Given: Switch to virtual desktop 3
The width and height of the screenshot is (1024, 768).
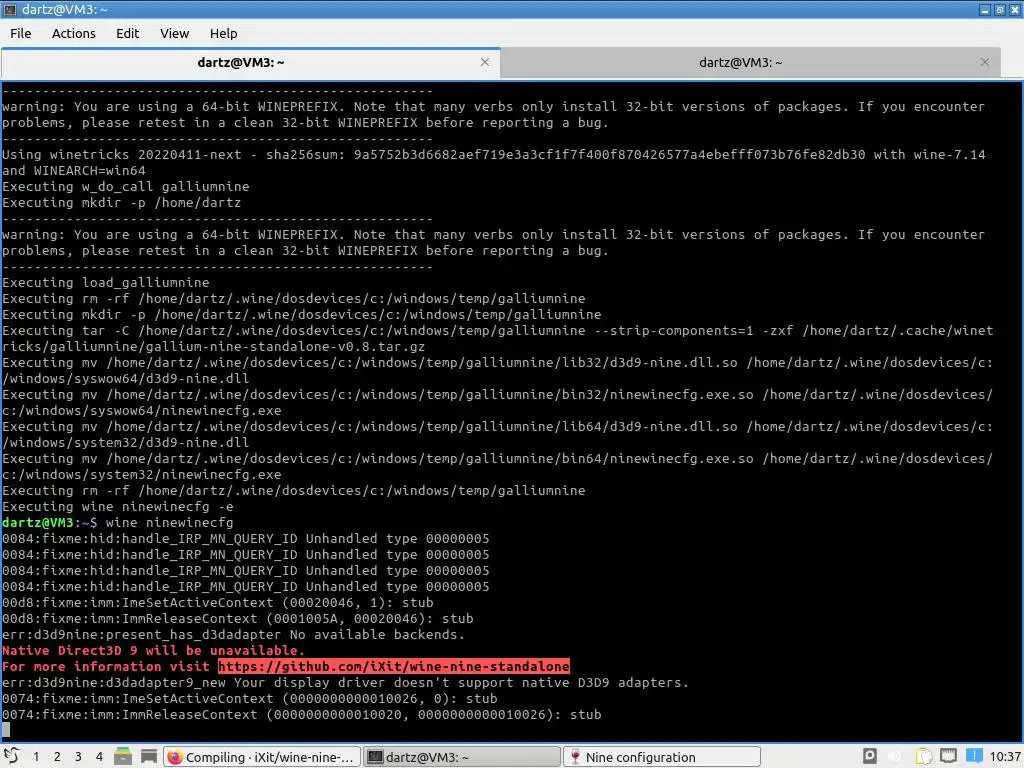Looking at the screenshot, I should [x=78, y=756].
